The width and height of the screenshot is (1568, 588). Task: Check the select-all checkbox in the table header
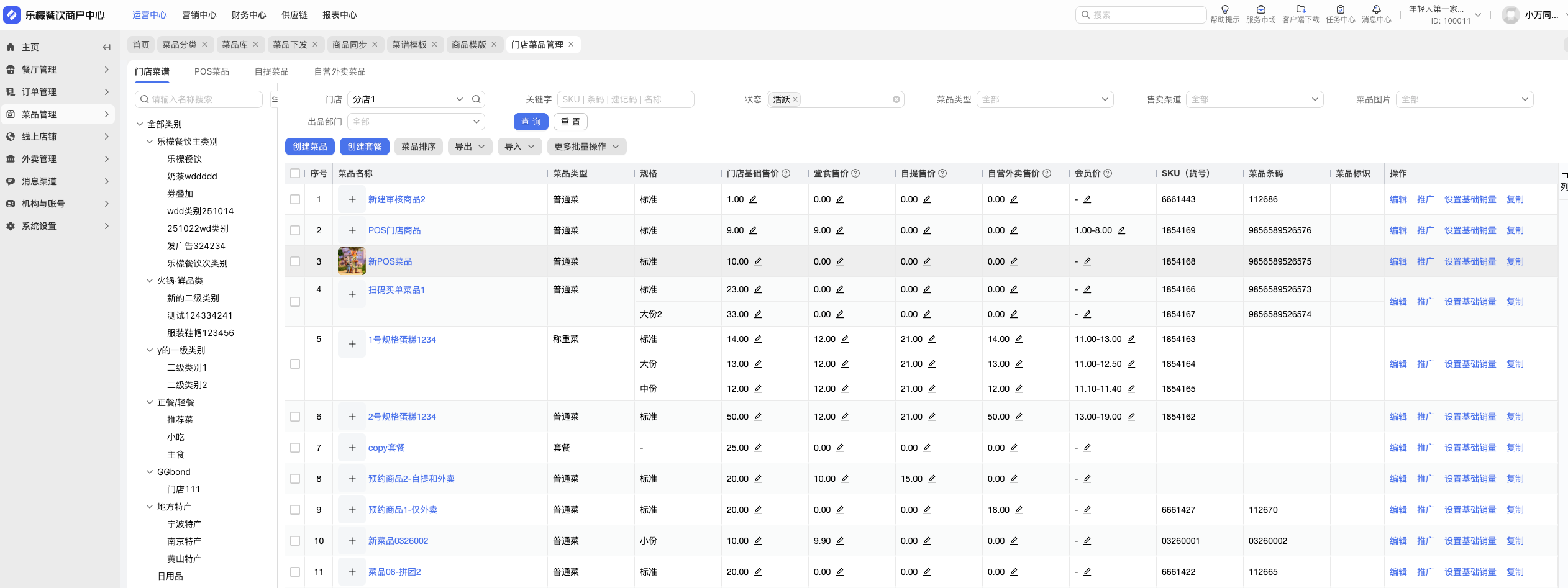tap(295, 173)
